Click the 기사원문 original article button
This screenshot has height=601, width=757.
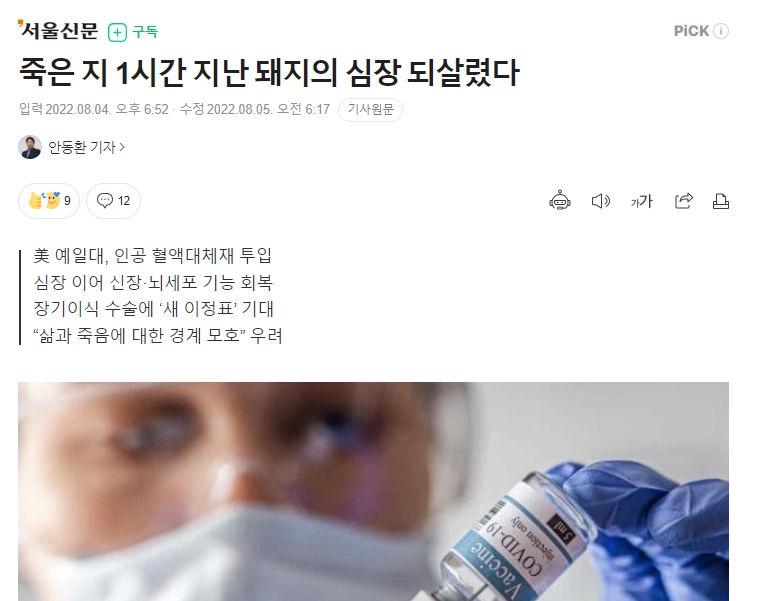pos(370,110)
